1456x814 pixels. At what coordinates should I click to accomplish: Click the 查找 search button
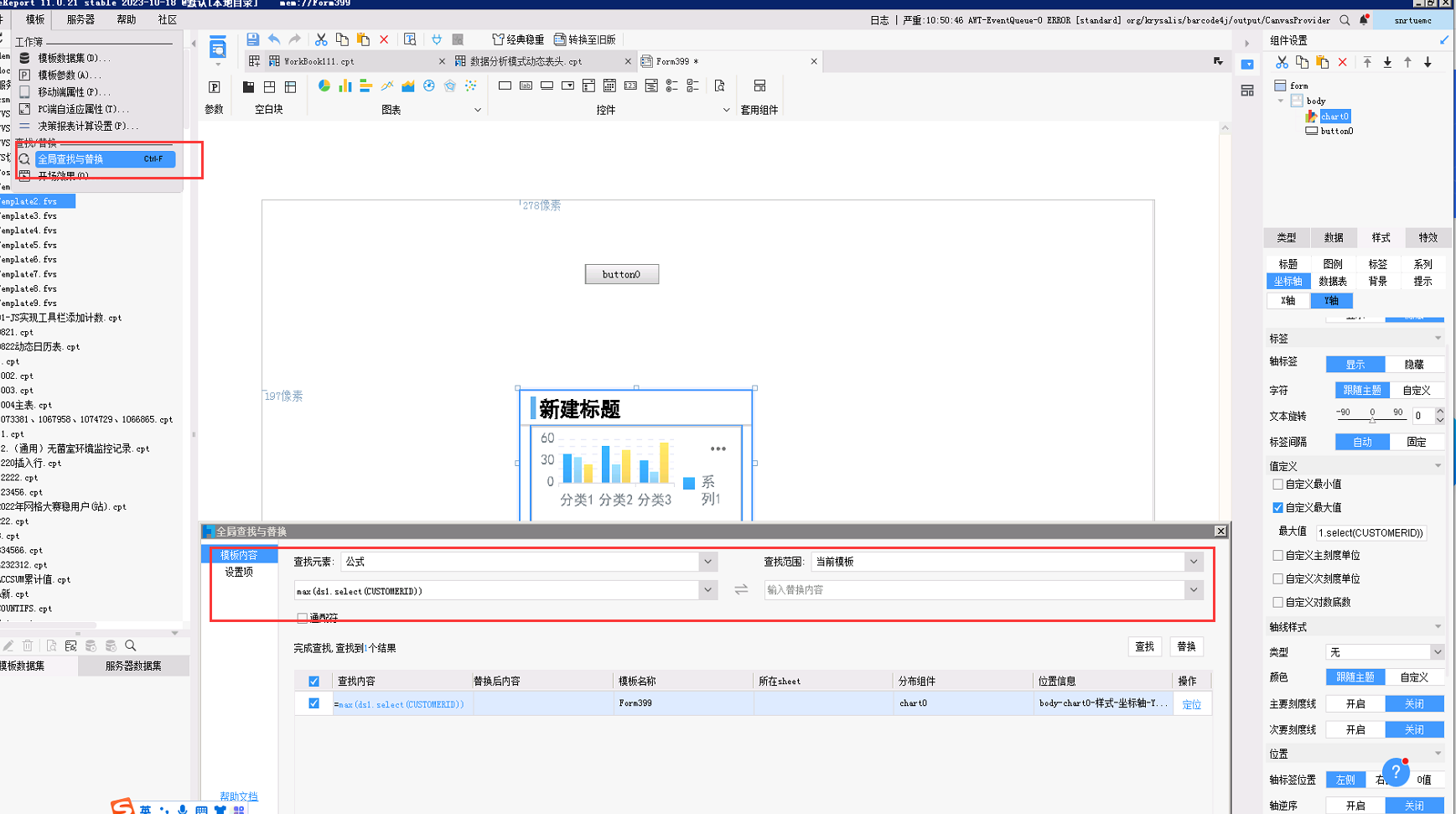click(1144, 646)
